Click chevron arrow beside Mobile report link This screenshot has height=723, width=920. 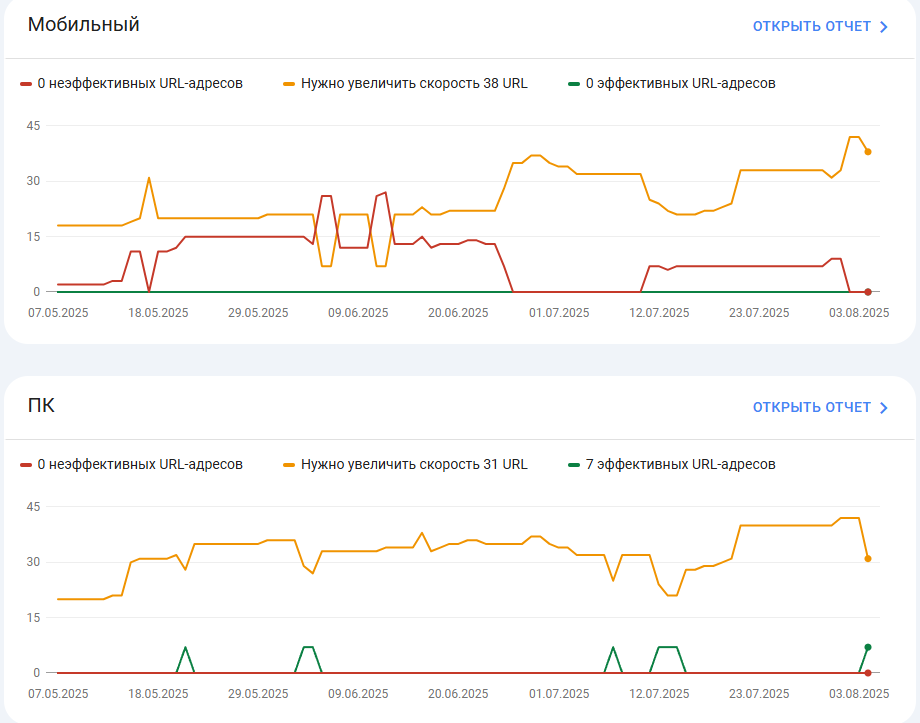click(x=884, y=27)
